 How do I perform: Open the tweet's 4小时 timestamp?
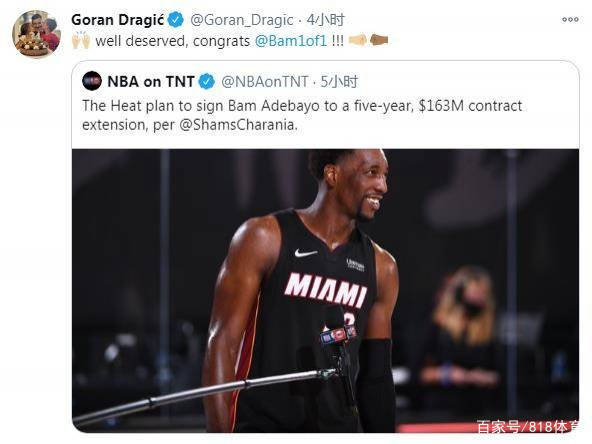[x=325, y=20]
